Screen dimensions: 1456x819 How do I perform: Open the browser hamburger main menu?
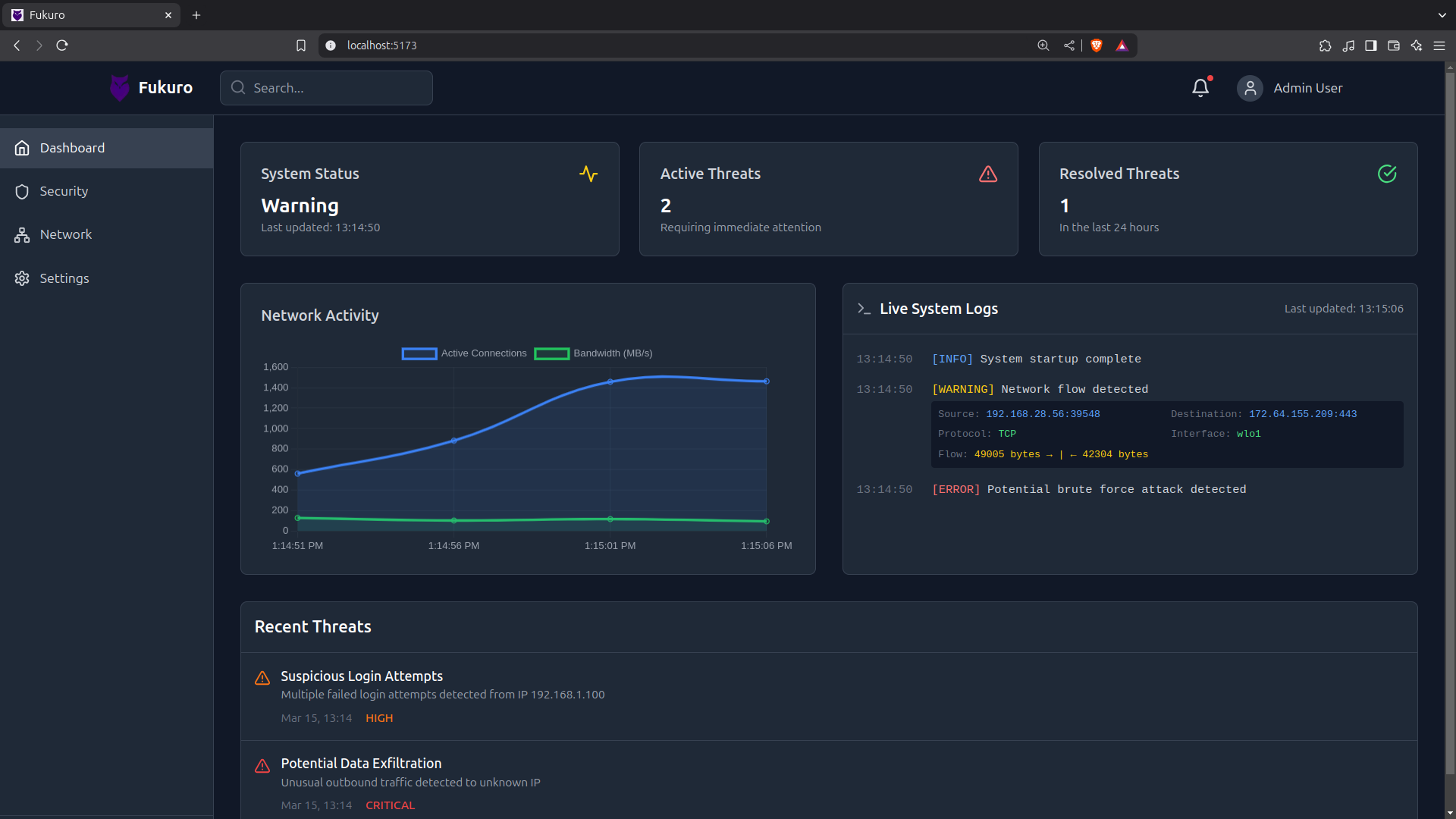(x=1439, y=45)
